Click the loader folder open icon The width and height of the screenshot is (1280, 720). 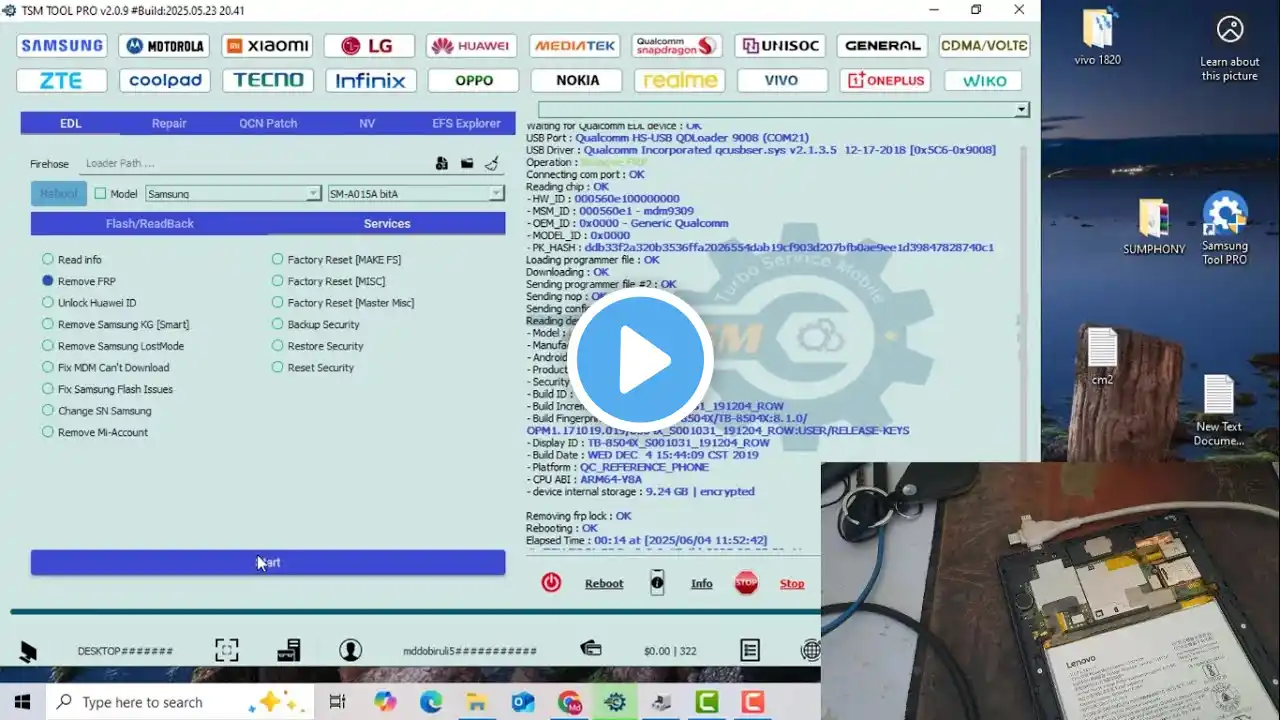[467, 163]
